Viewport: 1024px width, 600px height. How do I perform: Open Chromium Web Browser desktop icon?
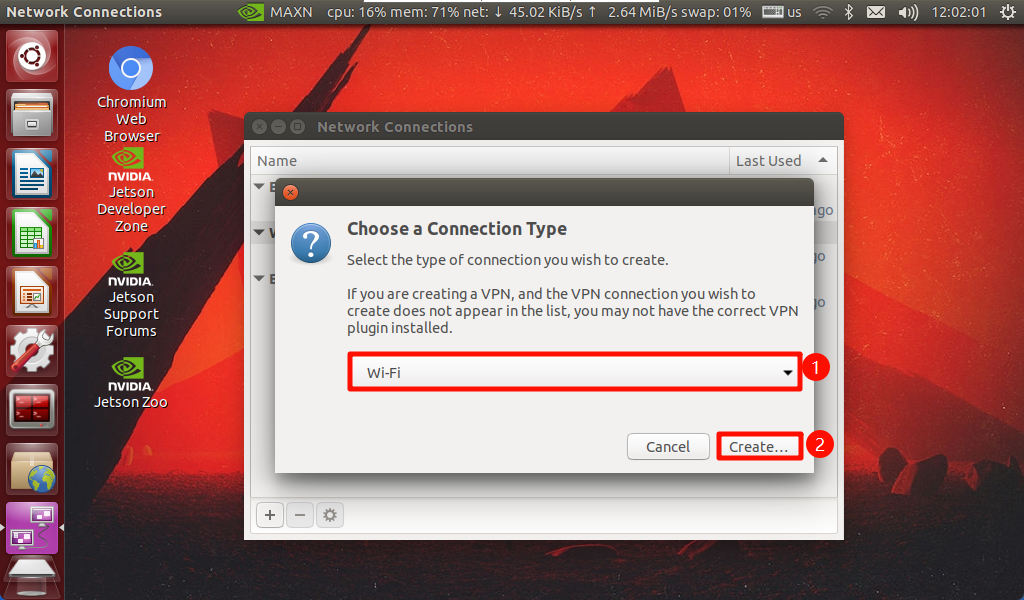(131, 94)
